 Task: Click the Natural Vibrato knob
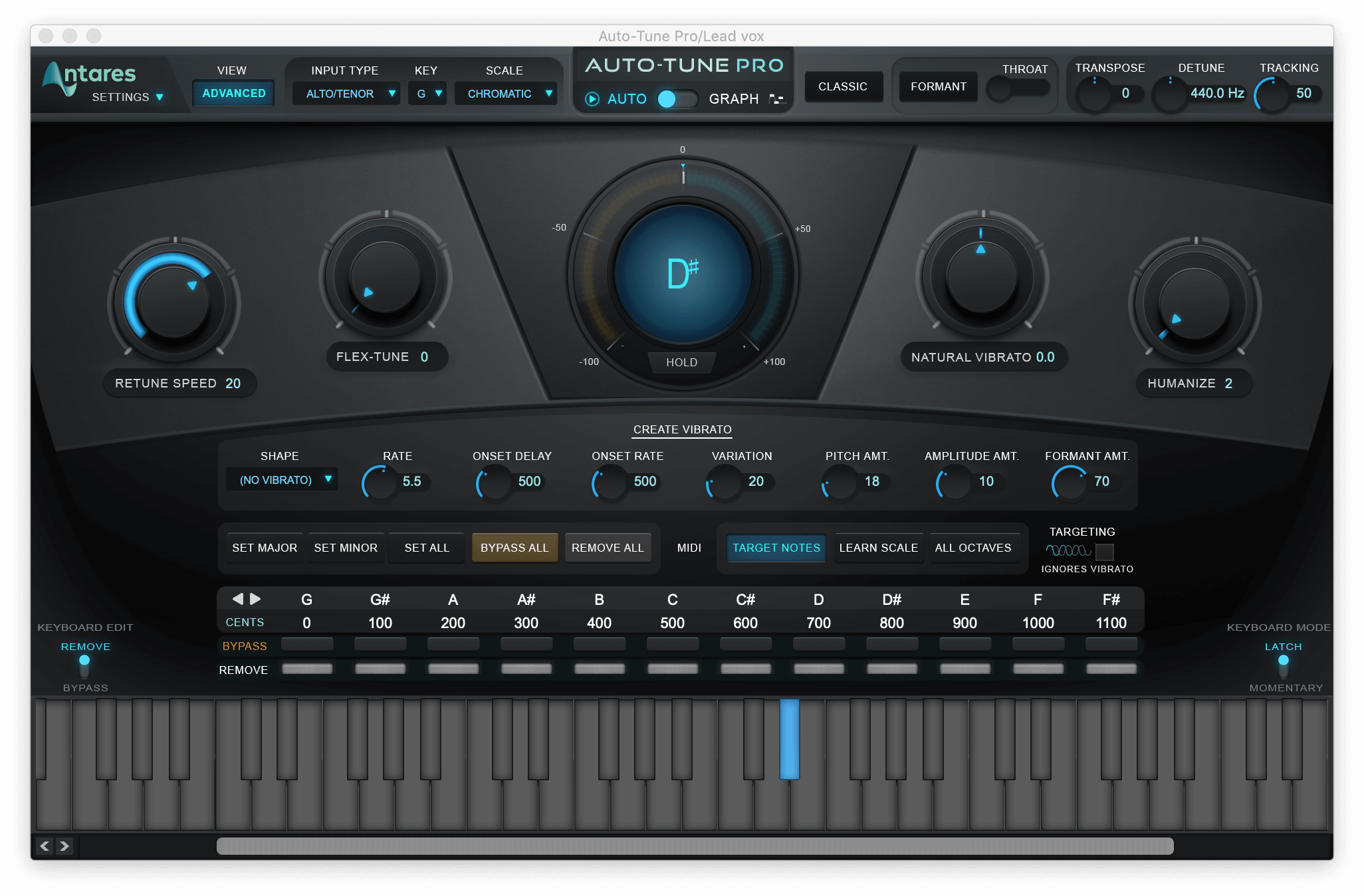pyautogui.click(x=982, y=276)
